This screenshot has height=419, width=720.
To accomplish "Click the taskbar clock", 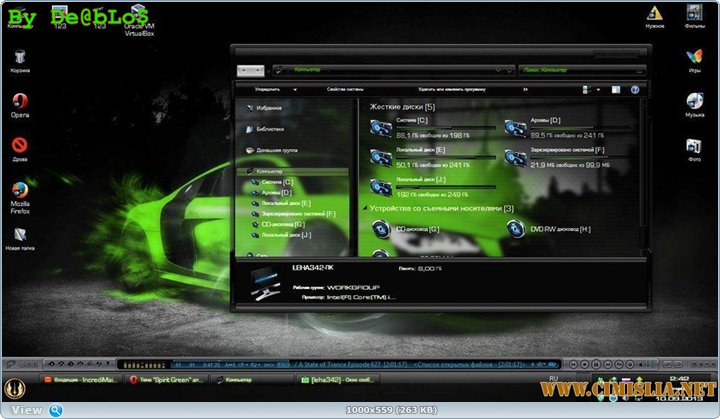I will click(679, 387).
